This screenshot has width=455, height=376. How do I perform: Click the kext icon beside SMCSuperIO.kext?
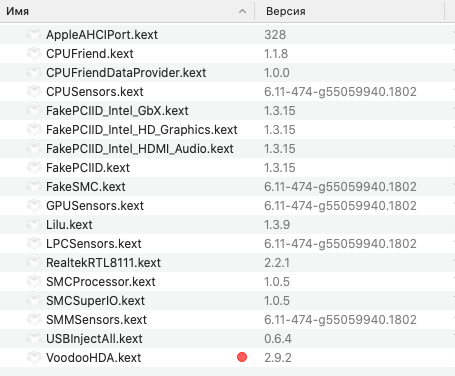34,300
